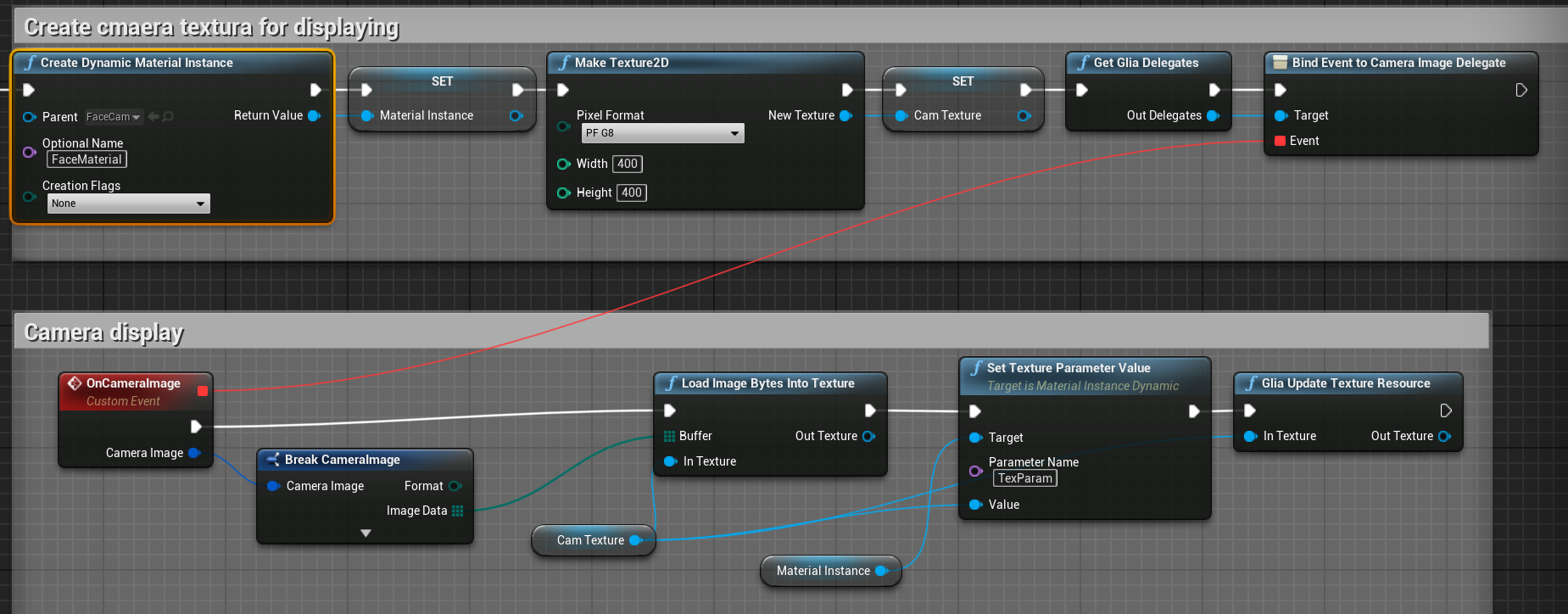Click the Optional Name FaceMaterial field

86,159
